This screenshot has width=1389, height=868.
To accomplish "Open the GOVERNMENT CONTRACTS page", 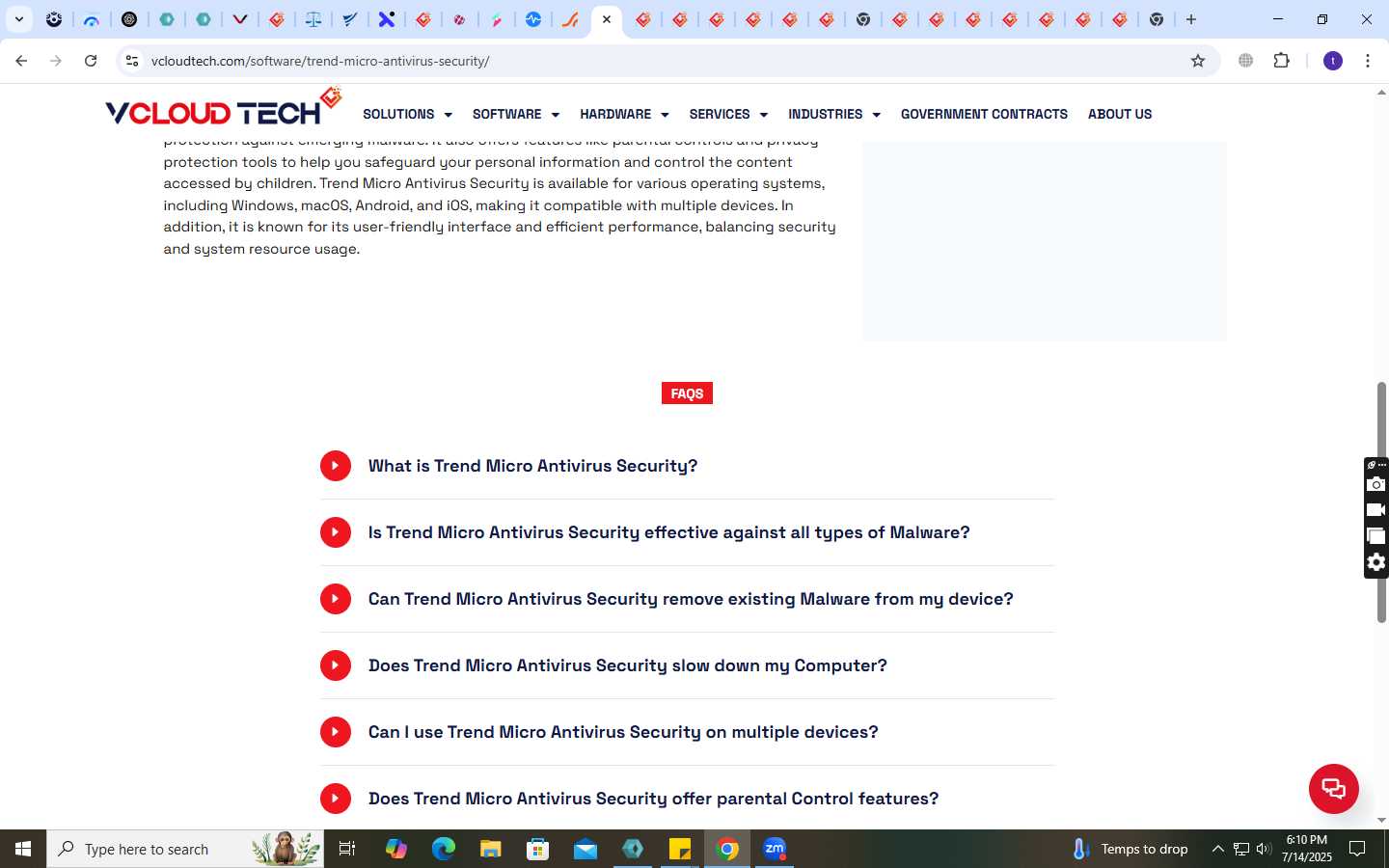I will point(984,114).
